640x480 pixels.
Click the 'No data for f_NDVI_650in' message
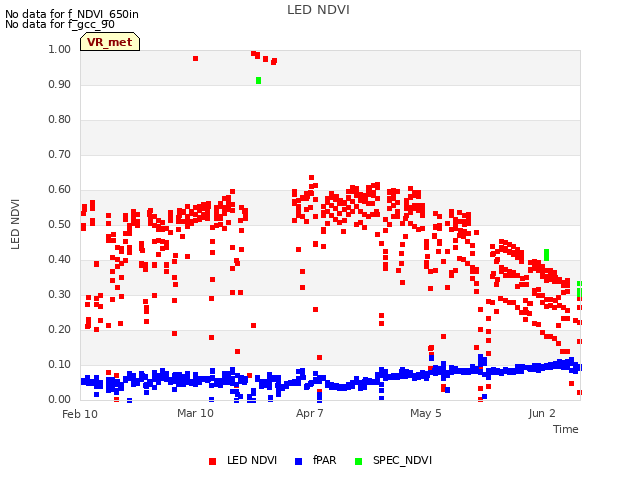[x=72, y=14]
